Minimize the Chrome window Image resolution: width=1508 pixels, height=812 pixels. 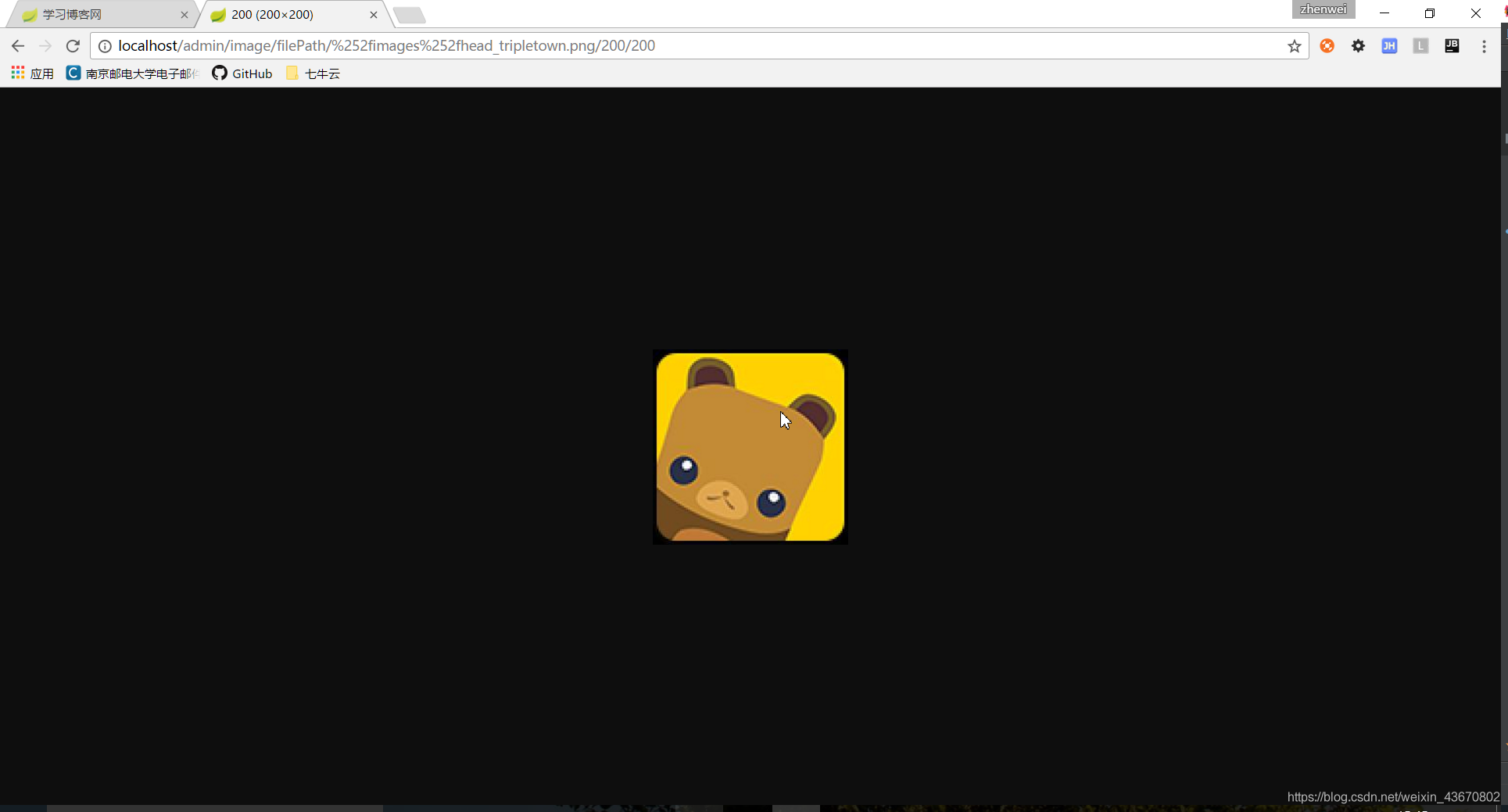click(x=1384, y=13)
